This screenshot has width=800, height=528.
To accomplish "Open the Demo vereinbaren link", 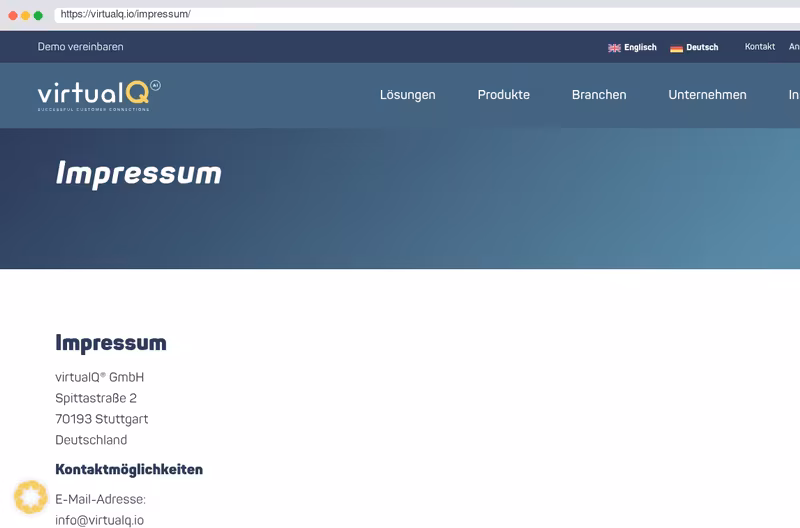I will click(x=81, y=47).
